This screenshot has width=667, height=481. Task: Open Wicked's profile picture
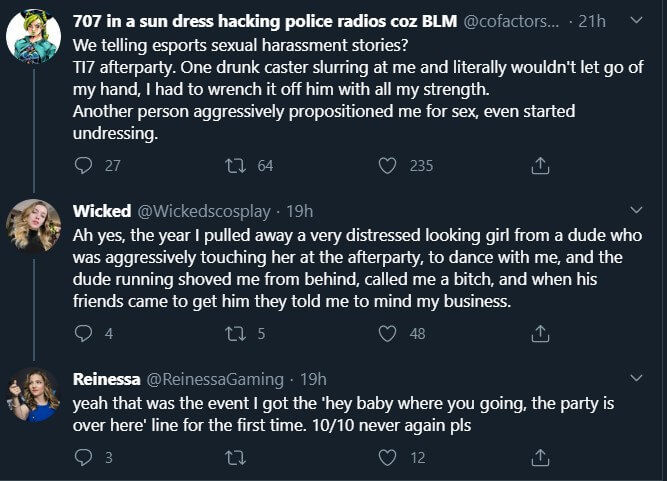tap(33, 226)
